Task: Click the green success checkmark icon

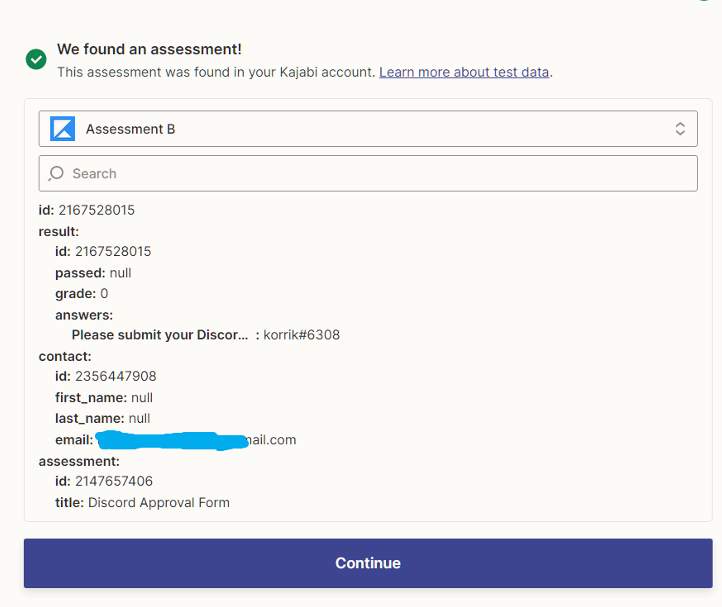Action: [x=36, y=59]
